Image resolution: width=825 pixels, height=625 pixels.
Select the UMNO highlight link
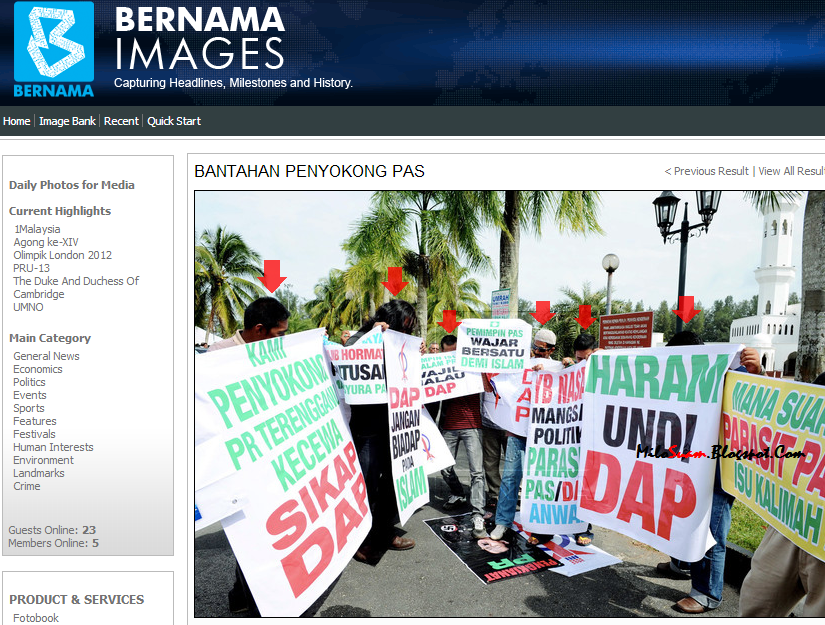(x=28, y=307)
